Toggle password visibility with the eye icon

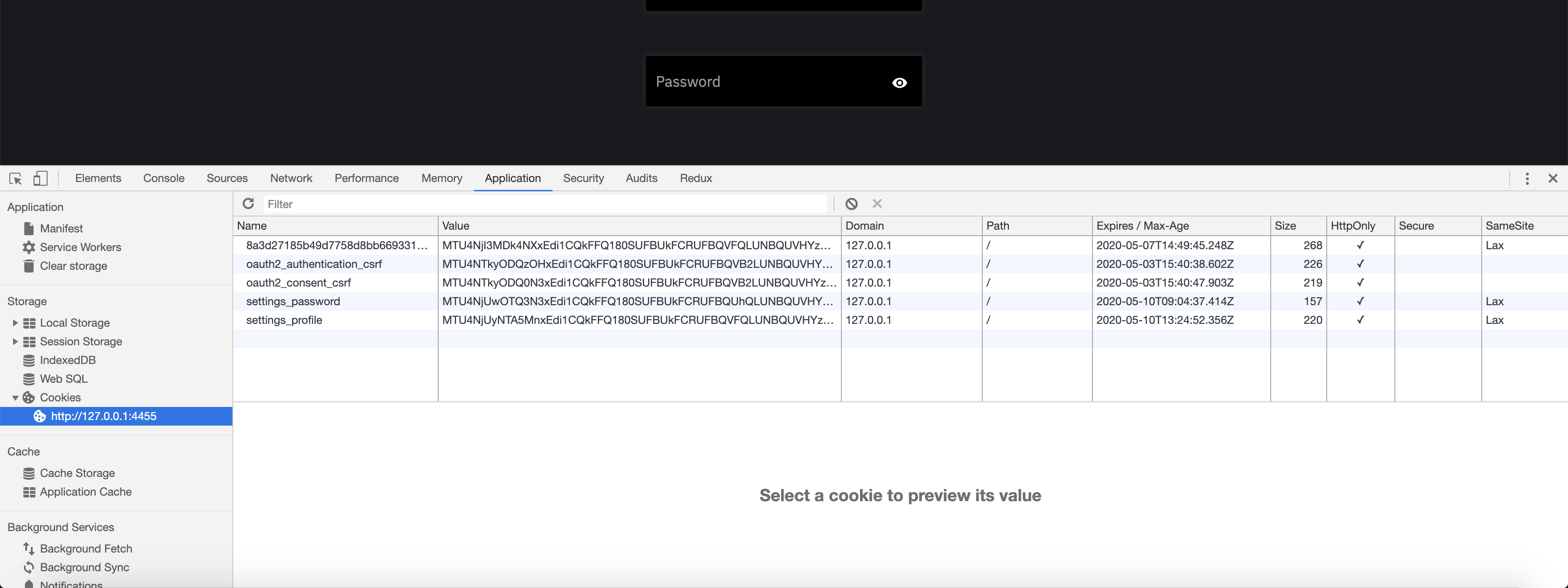pyautogui.click(x=900, y=82)
